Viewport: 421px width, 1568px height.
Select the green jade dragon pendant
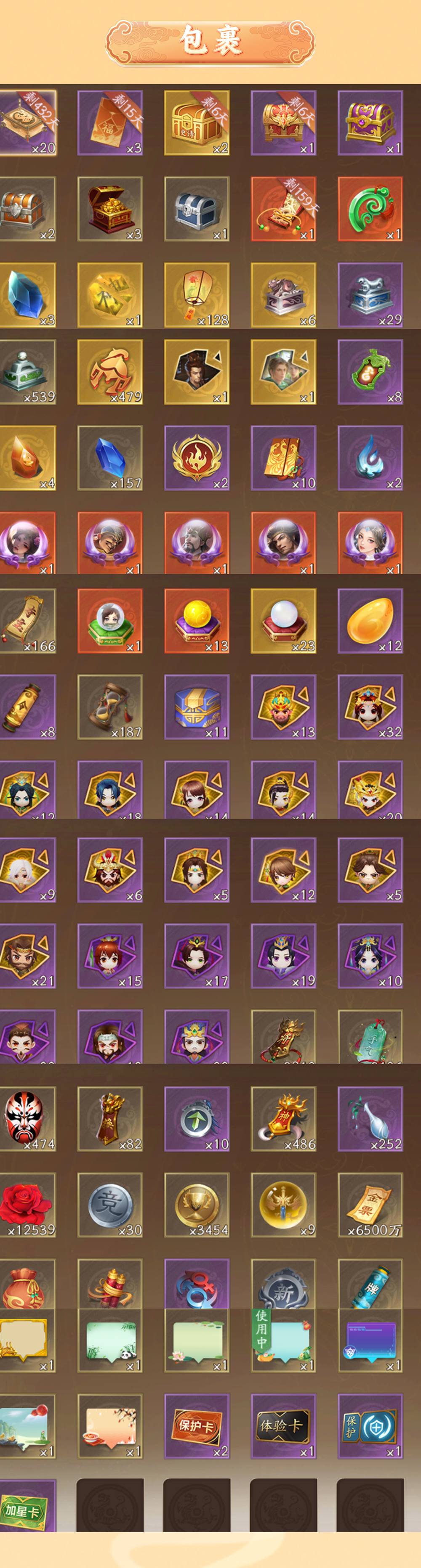pos(370,209)
